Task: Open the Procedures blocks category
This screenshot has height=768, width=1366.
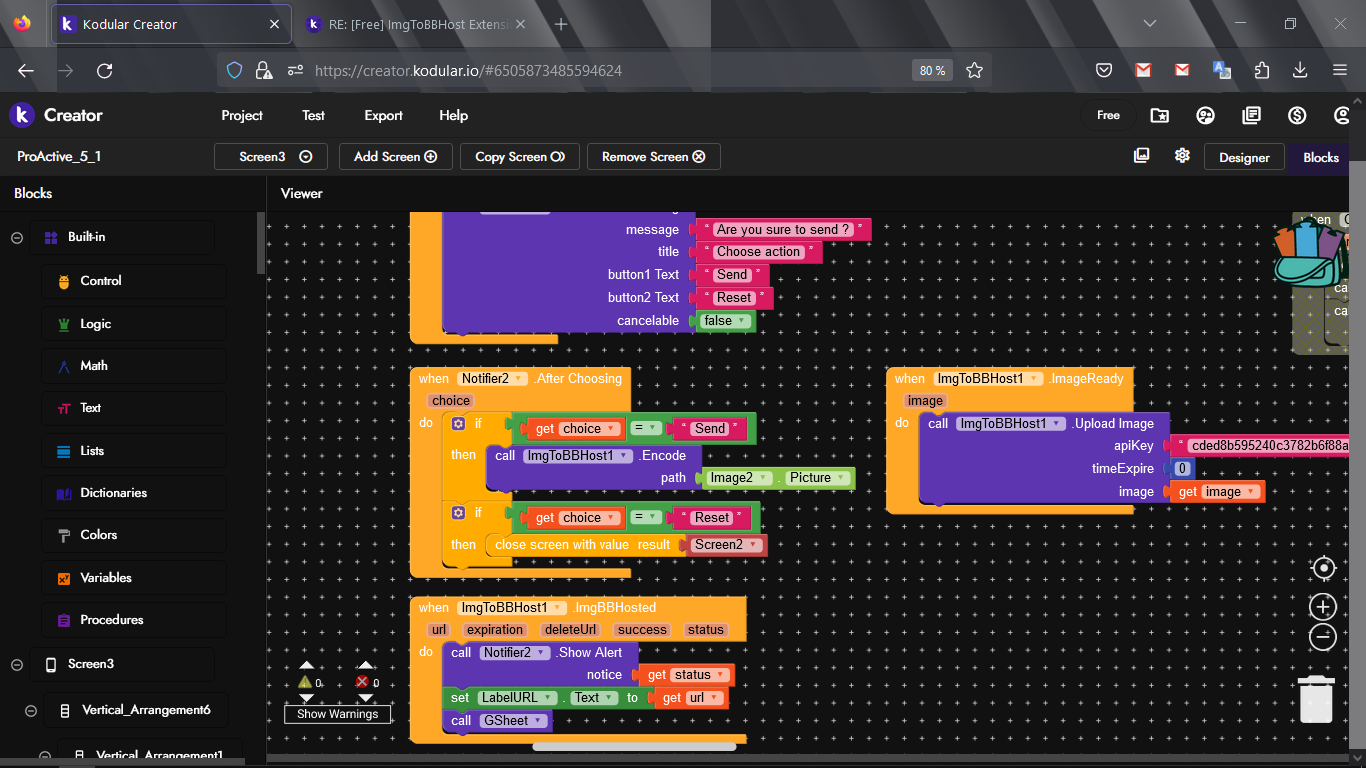Action: (134, 620)
